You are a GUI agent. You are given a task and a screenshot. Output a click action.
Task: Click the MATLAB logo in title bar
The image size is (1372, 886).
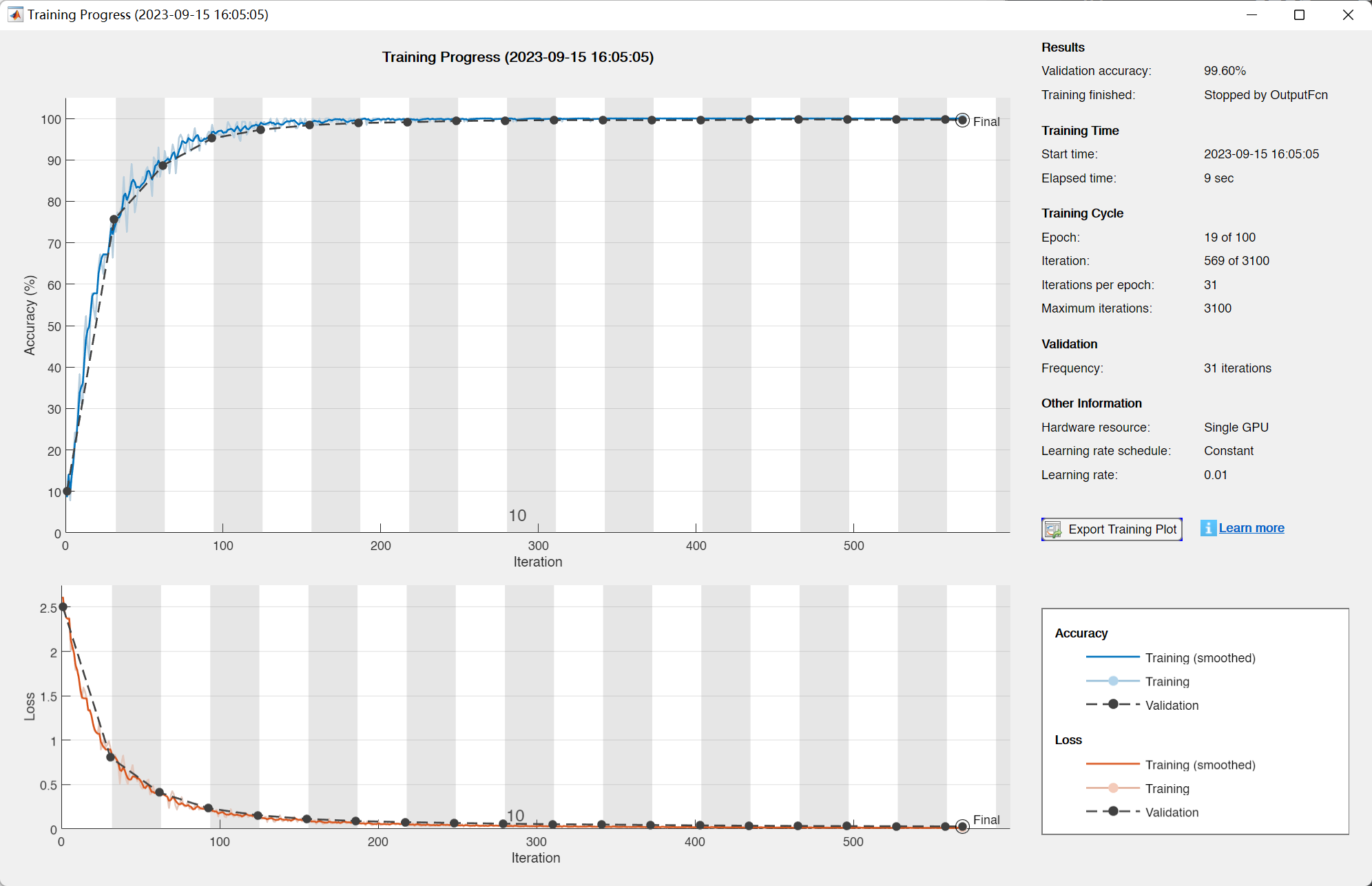[15, 14]
